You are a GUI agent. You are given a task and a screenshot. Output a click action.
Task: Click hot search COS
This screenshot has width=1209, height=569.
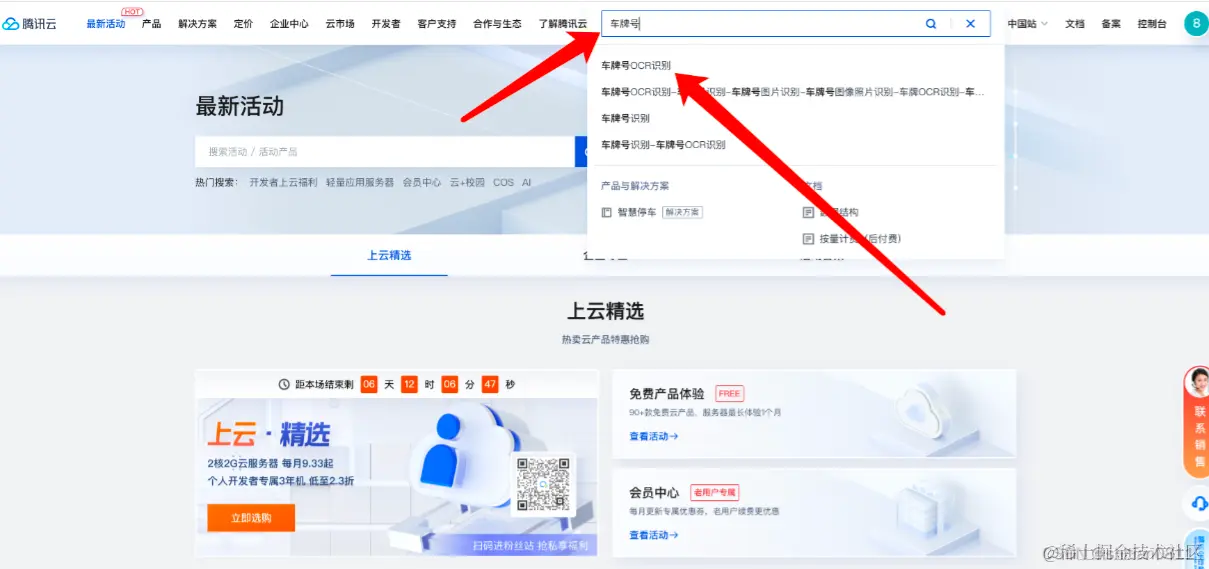503,183
